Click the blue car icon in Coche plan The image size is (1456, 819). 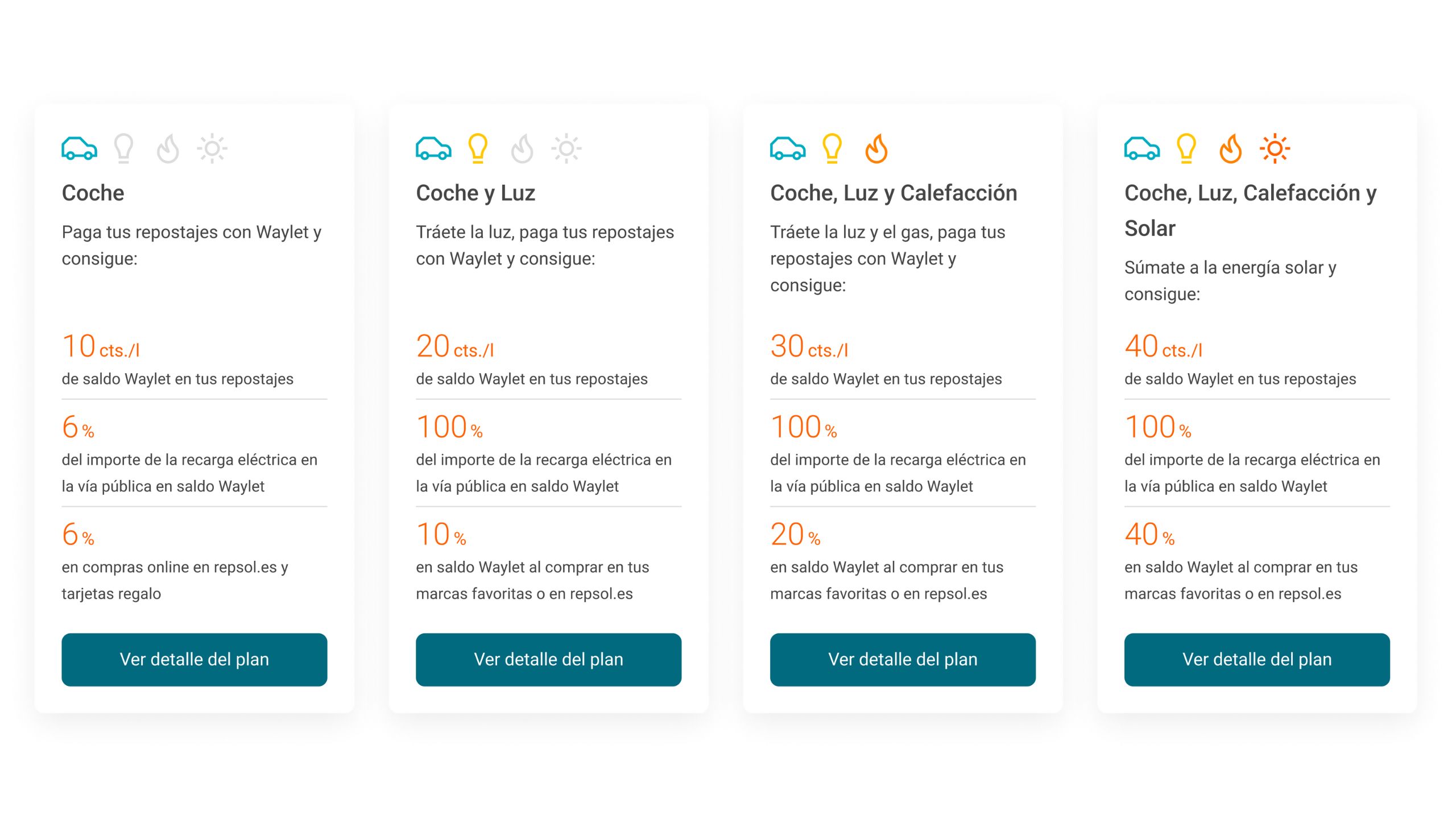(x=79, y=148)
